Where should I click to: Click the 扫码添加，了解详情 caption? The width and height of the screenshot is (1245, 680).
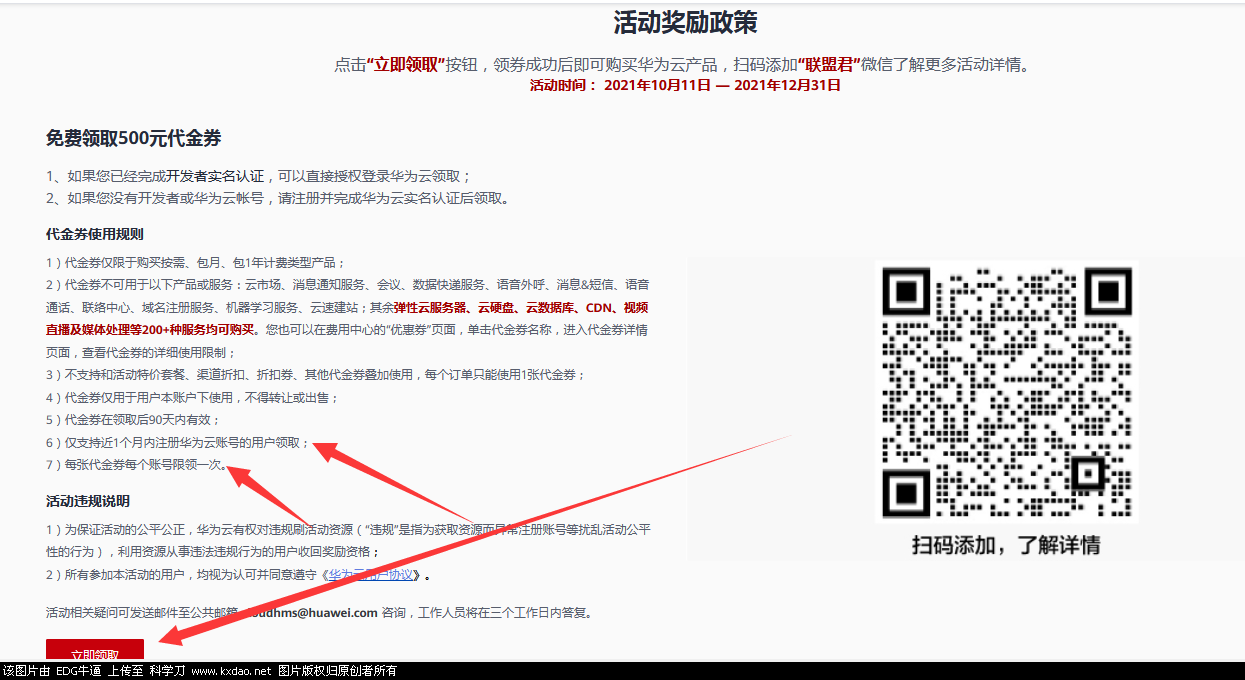pyautogui.click(x=1006, y=545)
